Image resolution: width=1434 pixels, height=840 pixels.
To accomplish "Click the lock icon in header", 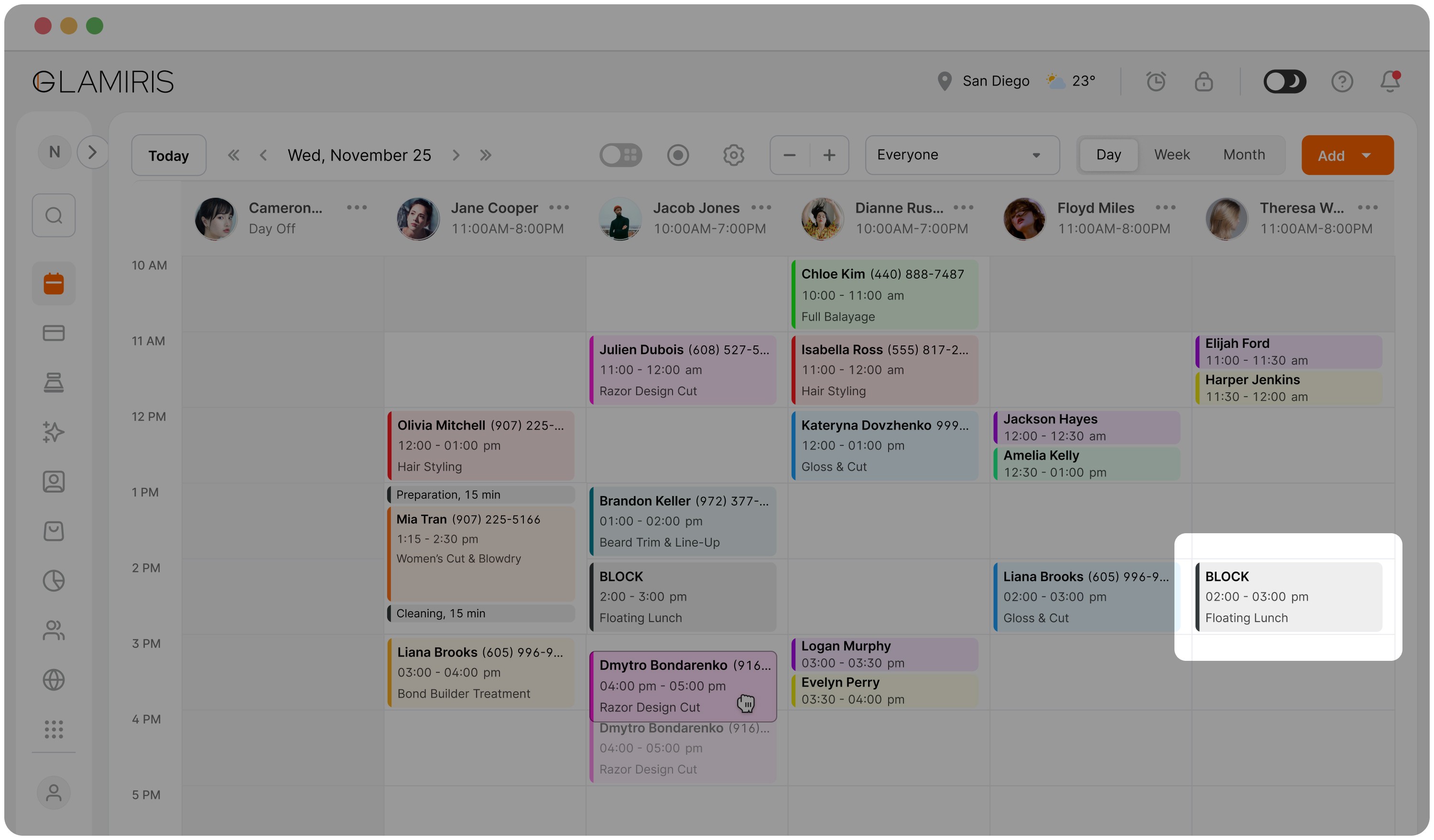I will (1204, 81).
